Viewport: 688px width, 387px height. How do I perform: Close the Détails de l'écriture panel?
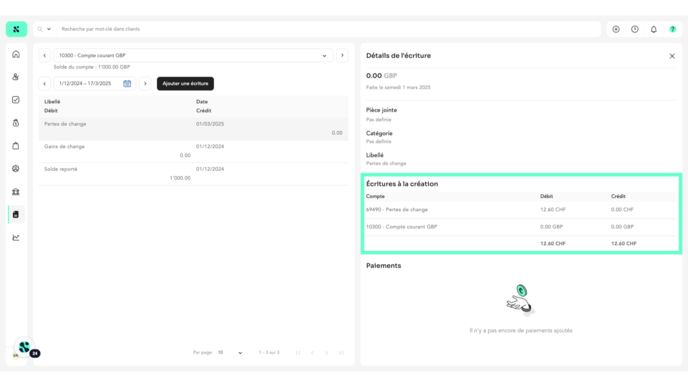click(672, 56)
